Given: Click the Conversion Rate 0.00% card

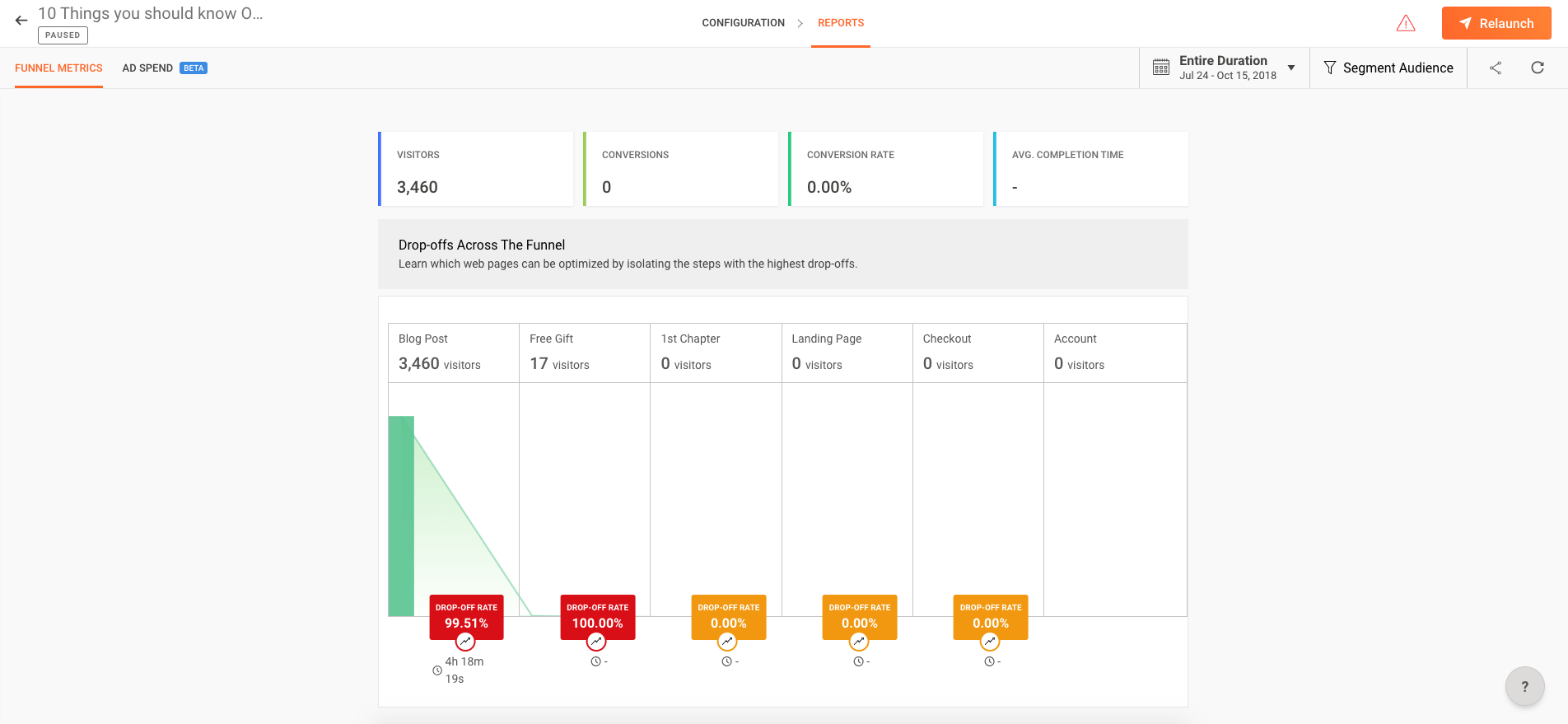Looking at the screenshot, I should 886,169.
